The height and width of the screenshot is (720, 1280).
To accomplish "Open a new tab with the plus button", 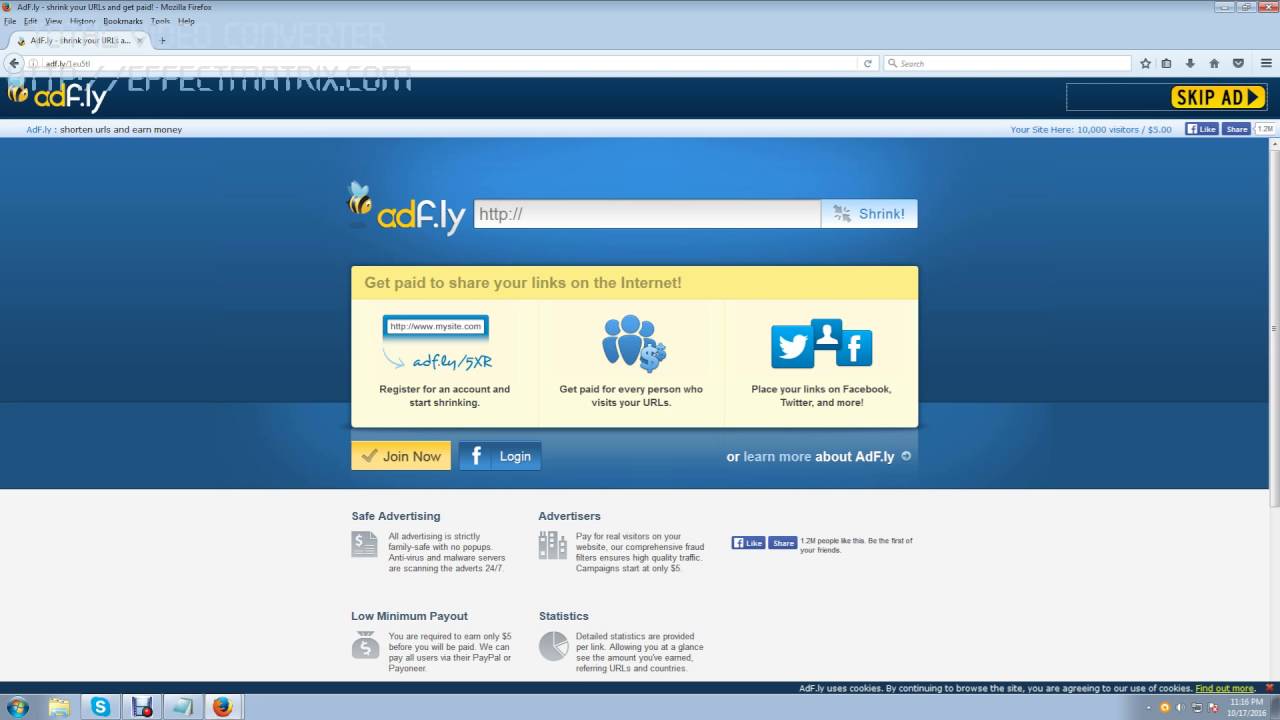I will [162, 41].
